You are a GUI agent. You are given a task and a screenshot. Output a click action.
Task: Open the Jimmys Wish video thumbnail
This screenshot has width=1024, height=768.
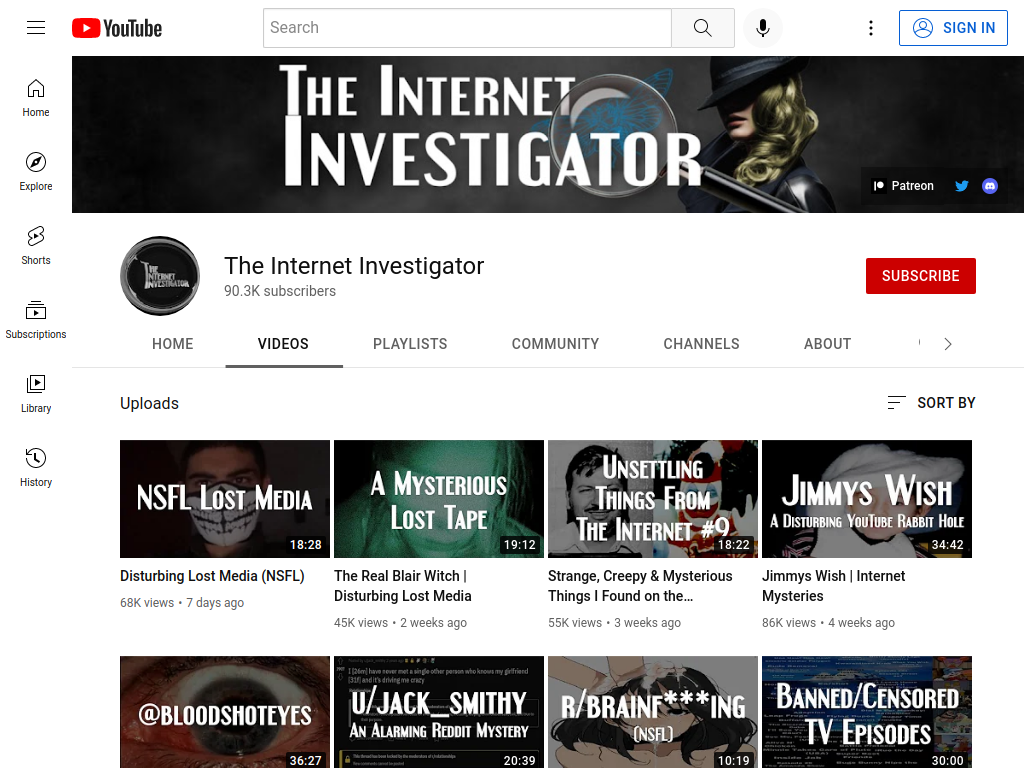[867, 499]
